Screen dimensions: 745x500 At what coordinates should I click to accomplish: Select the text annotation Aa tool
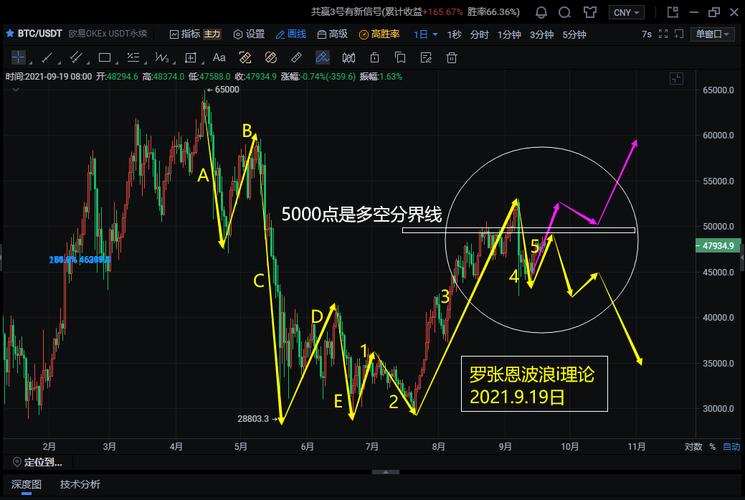click(x=219, y=58)
